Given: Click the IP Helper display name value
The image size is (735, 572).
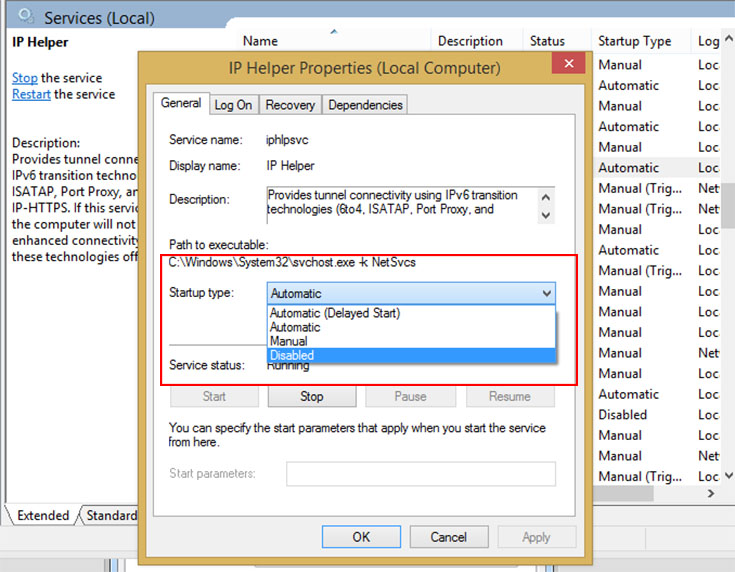Looking at the screenshot, I should click(x=290, y=166).
